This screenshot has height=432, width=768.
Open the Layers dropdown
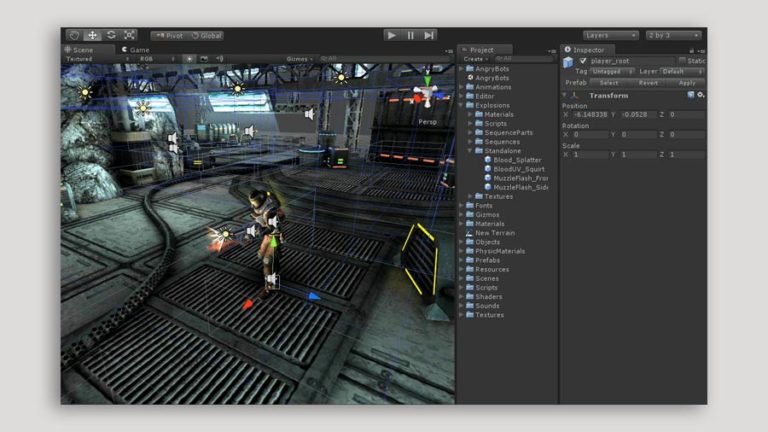pos(610,35)
